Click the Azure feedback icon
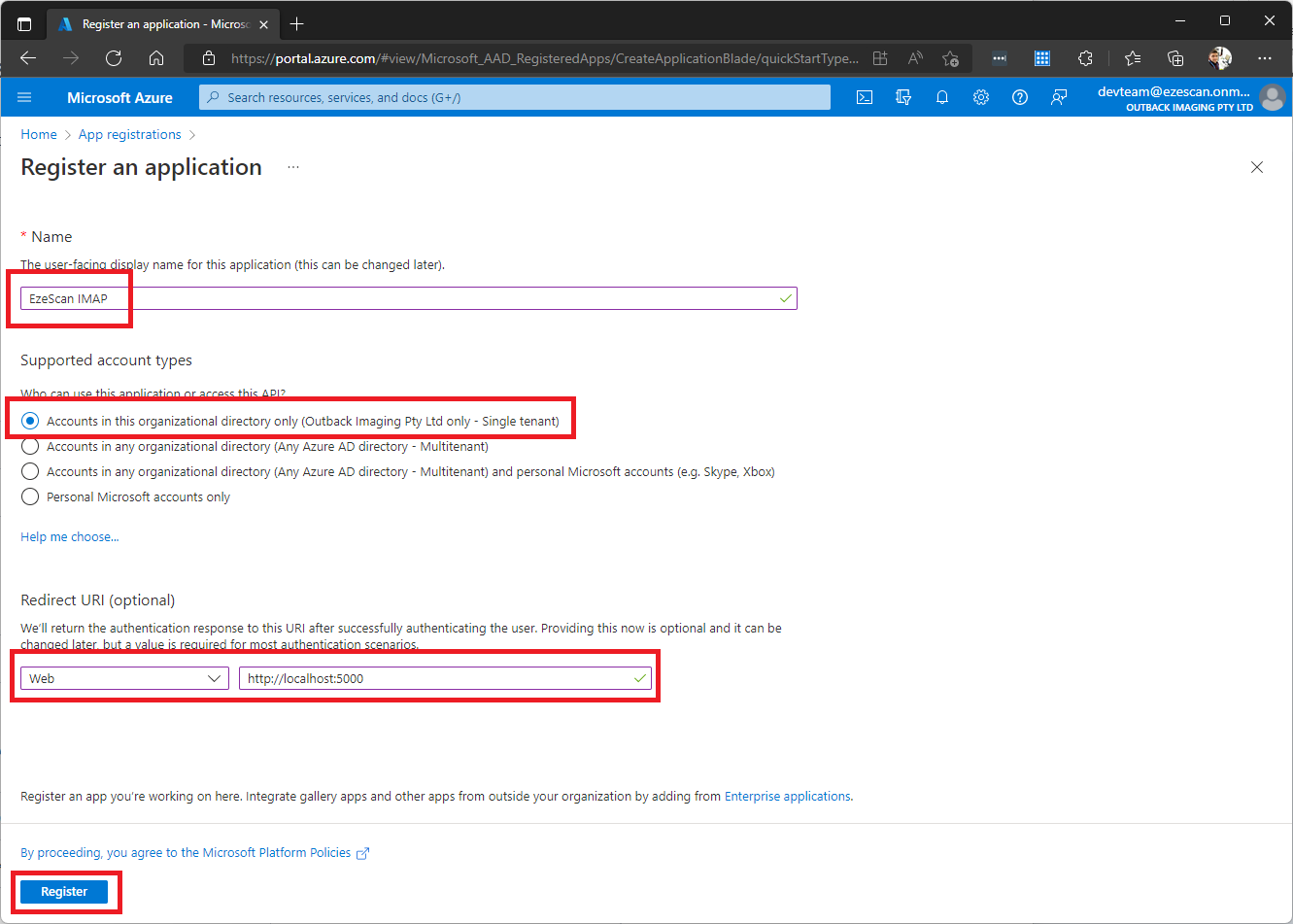Viewport: 1293px width, 924px height. pos(1059,97)
